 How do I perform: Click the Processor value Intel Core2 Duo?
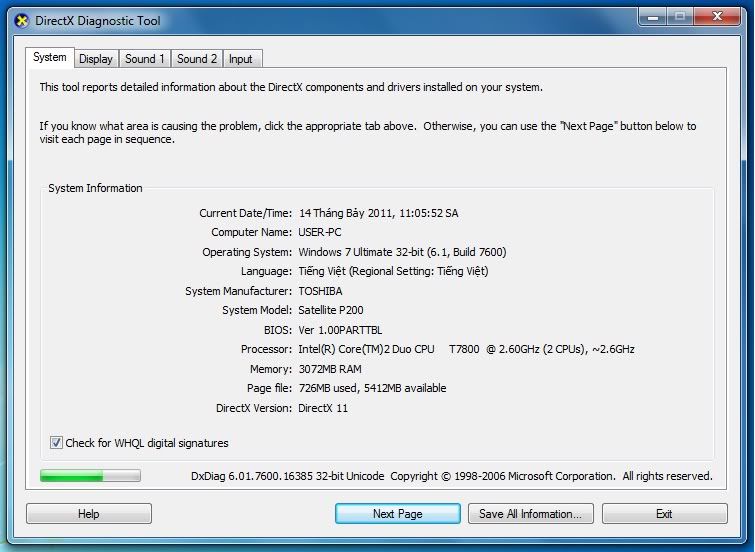[466, 349]
